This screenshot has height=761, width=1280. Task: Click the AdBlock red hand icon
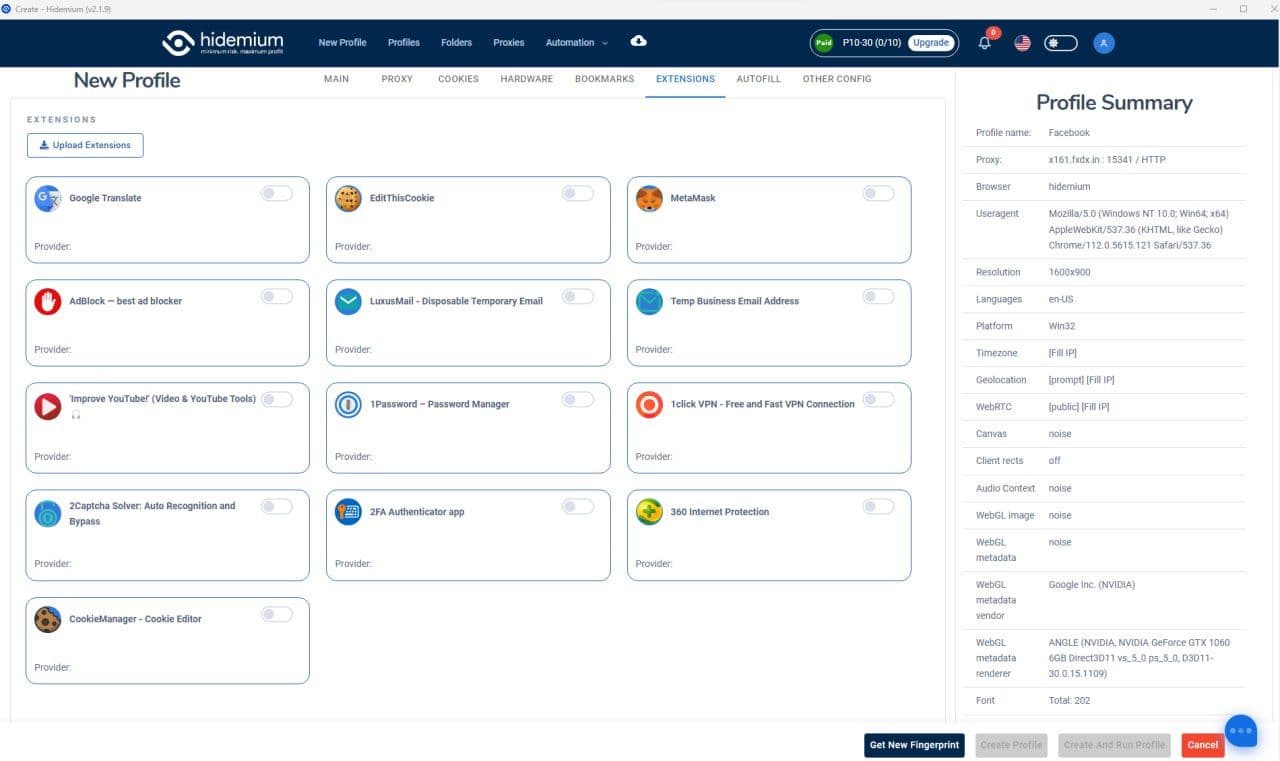(48, 301)
